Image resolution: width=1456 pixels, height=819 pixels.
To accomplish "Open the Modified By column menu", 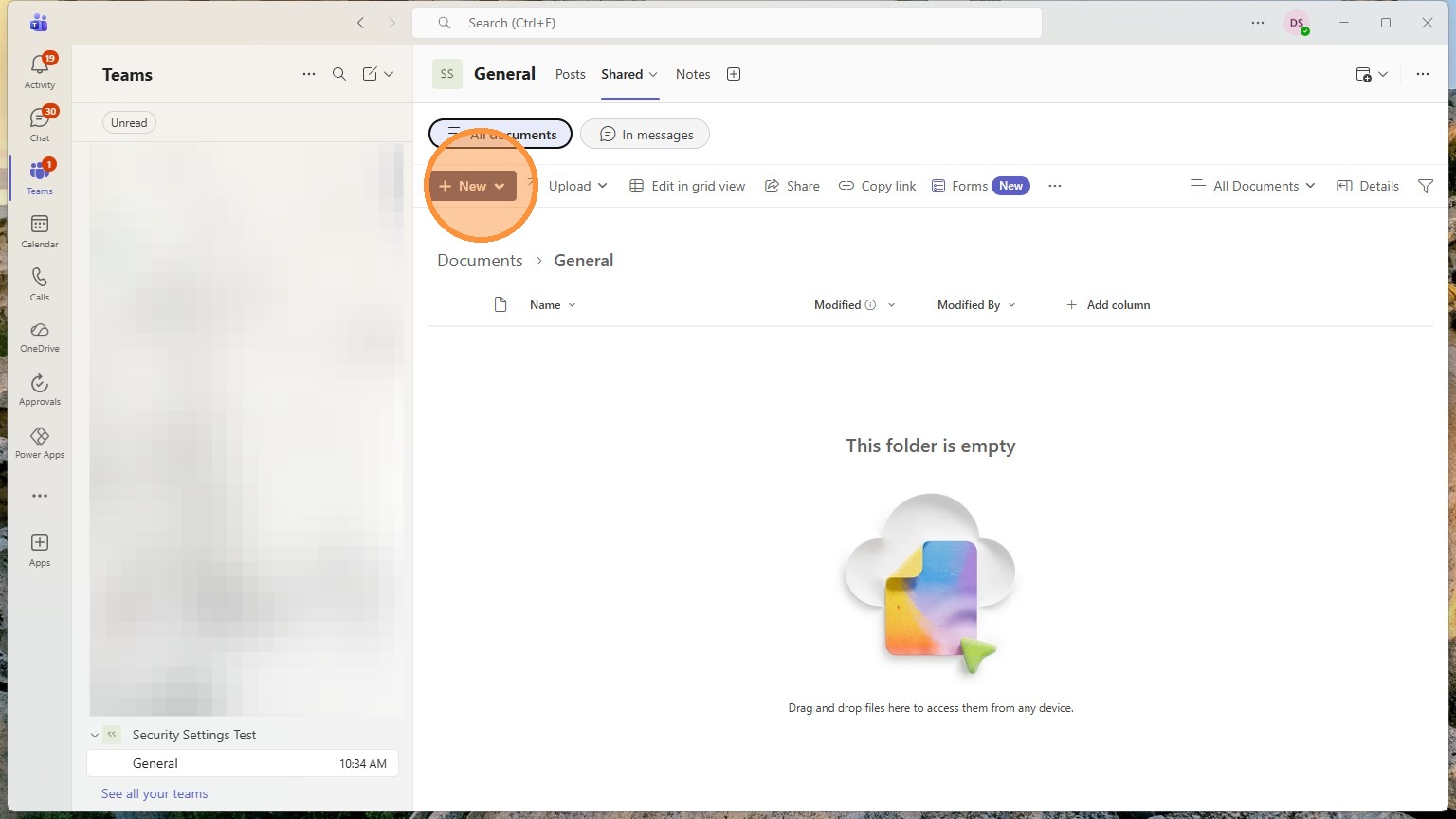I will 976,305.
